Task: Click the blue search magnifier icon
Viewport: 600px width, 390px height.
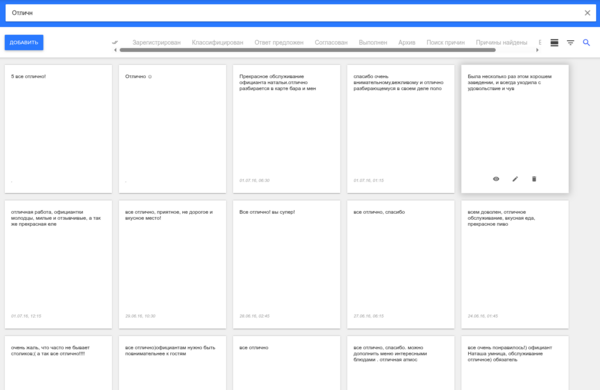Action: tap(586, 42)
